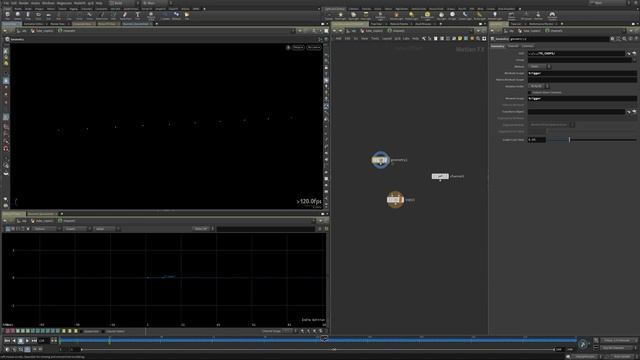The image size is (640, 360).
Task: Switch to the Channel tab in parameters
Action: point(513,46)
